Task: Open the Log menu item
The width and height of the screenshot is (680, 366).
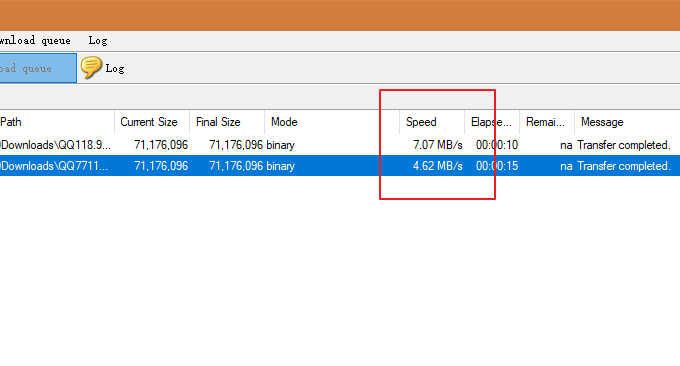Action: (98, 41)
